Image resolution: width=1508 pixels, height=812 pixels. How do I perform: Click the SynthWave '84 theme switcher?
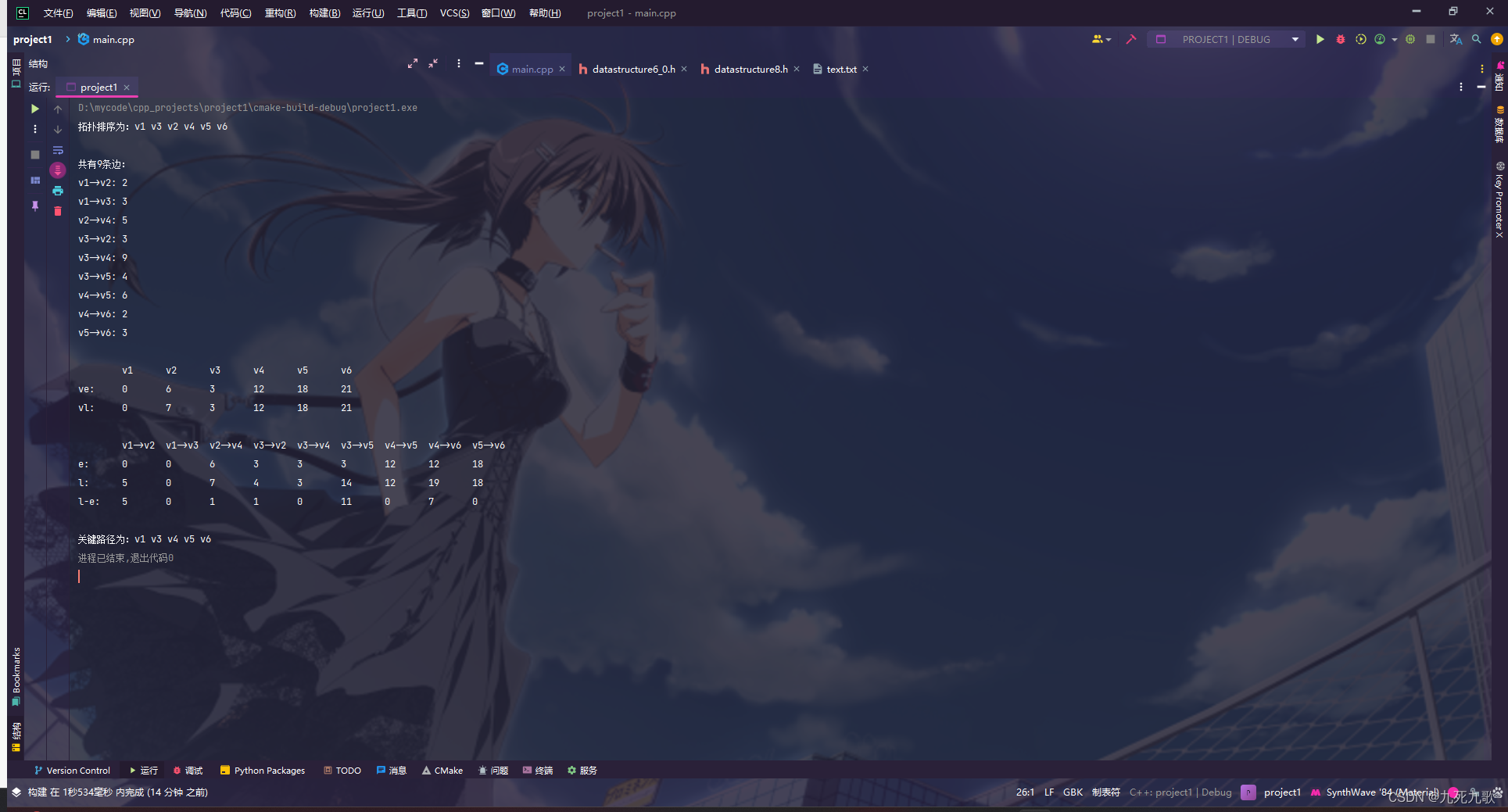tap(1374, 792)
